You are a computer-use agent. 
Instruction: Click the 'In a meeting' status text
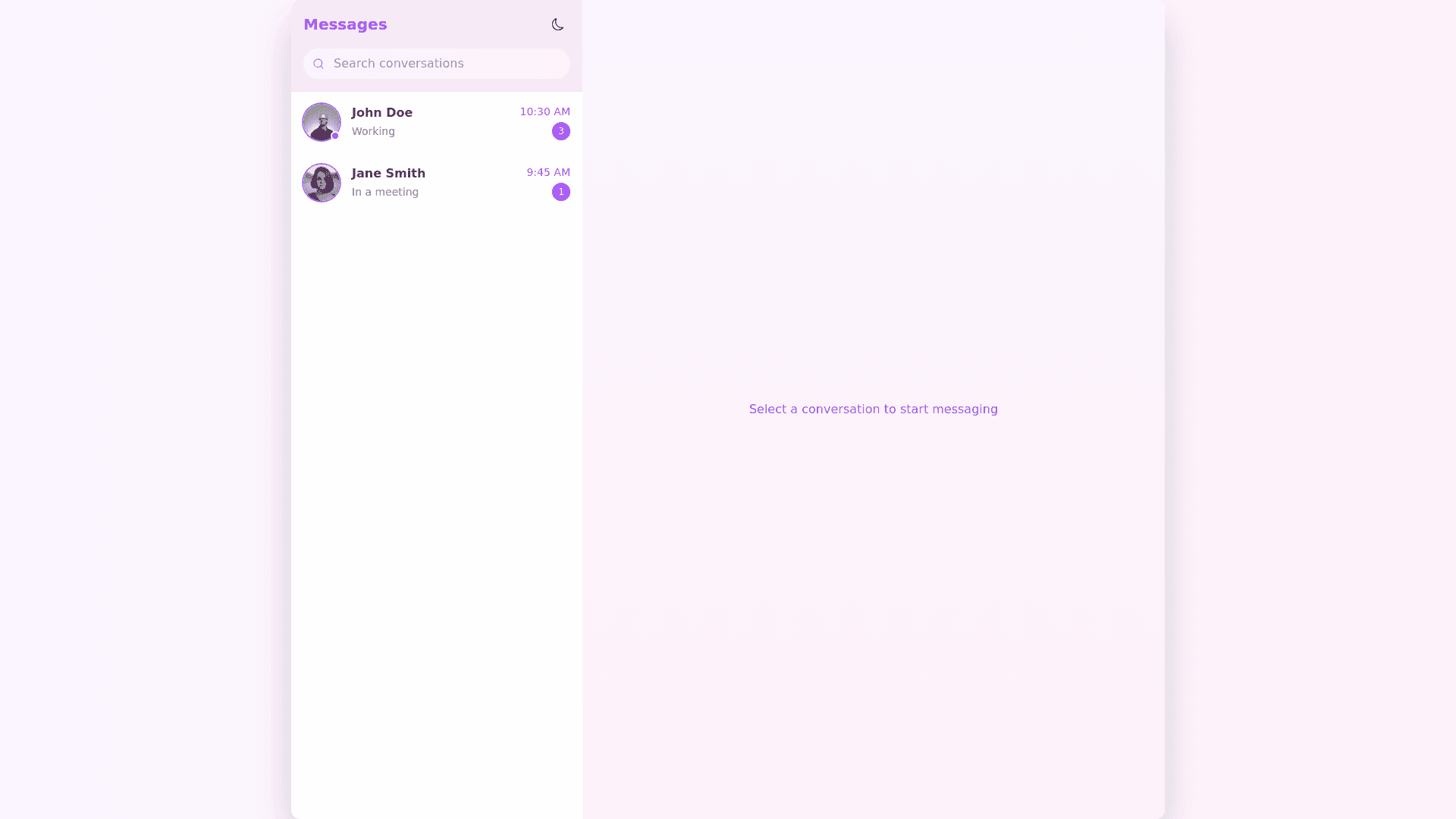click(x=384, y=192)
